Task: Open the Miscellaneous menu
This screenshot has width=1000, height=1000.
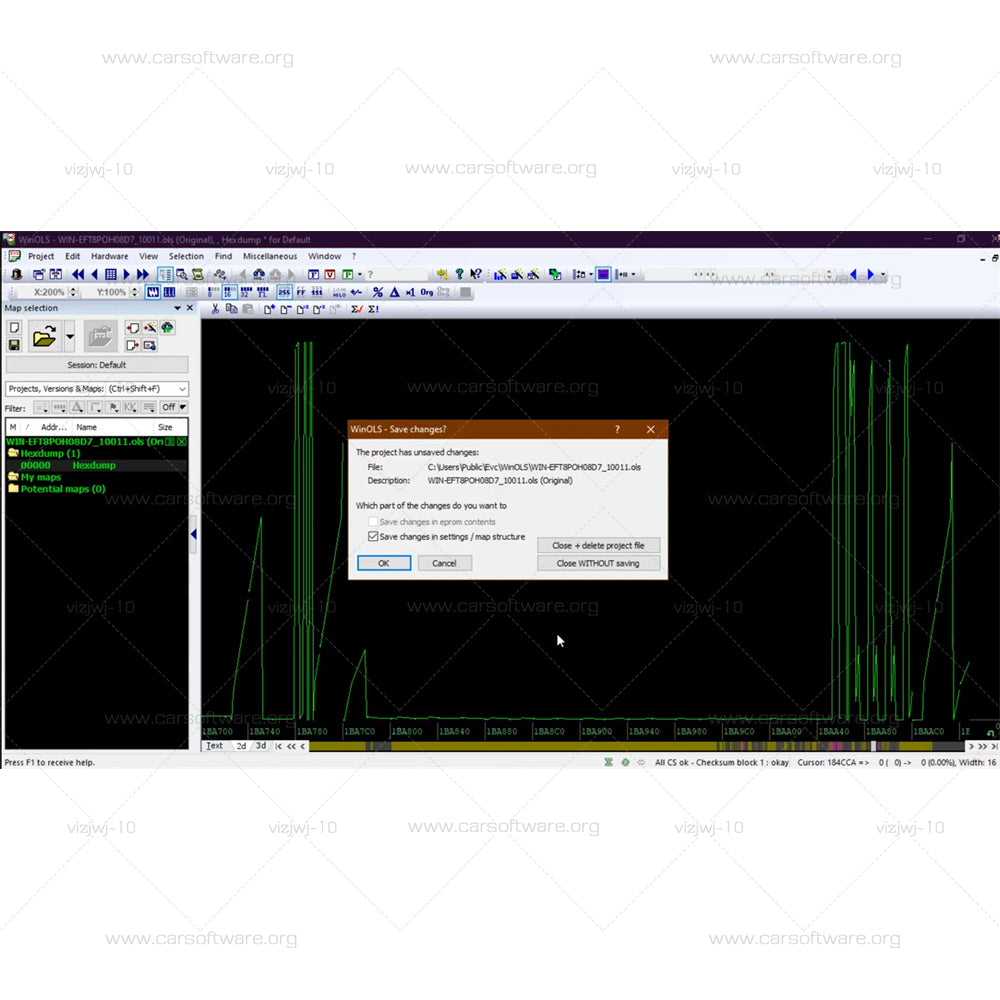Action: point(270,256)
